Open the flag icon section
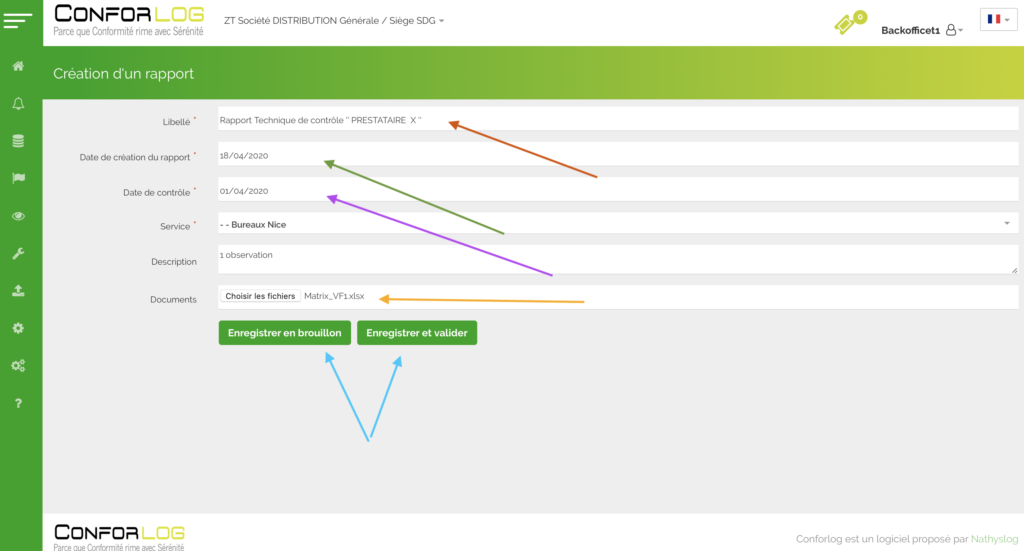The image size is (1024, 551). tap(18, 178)
